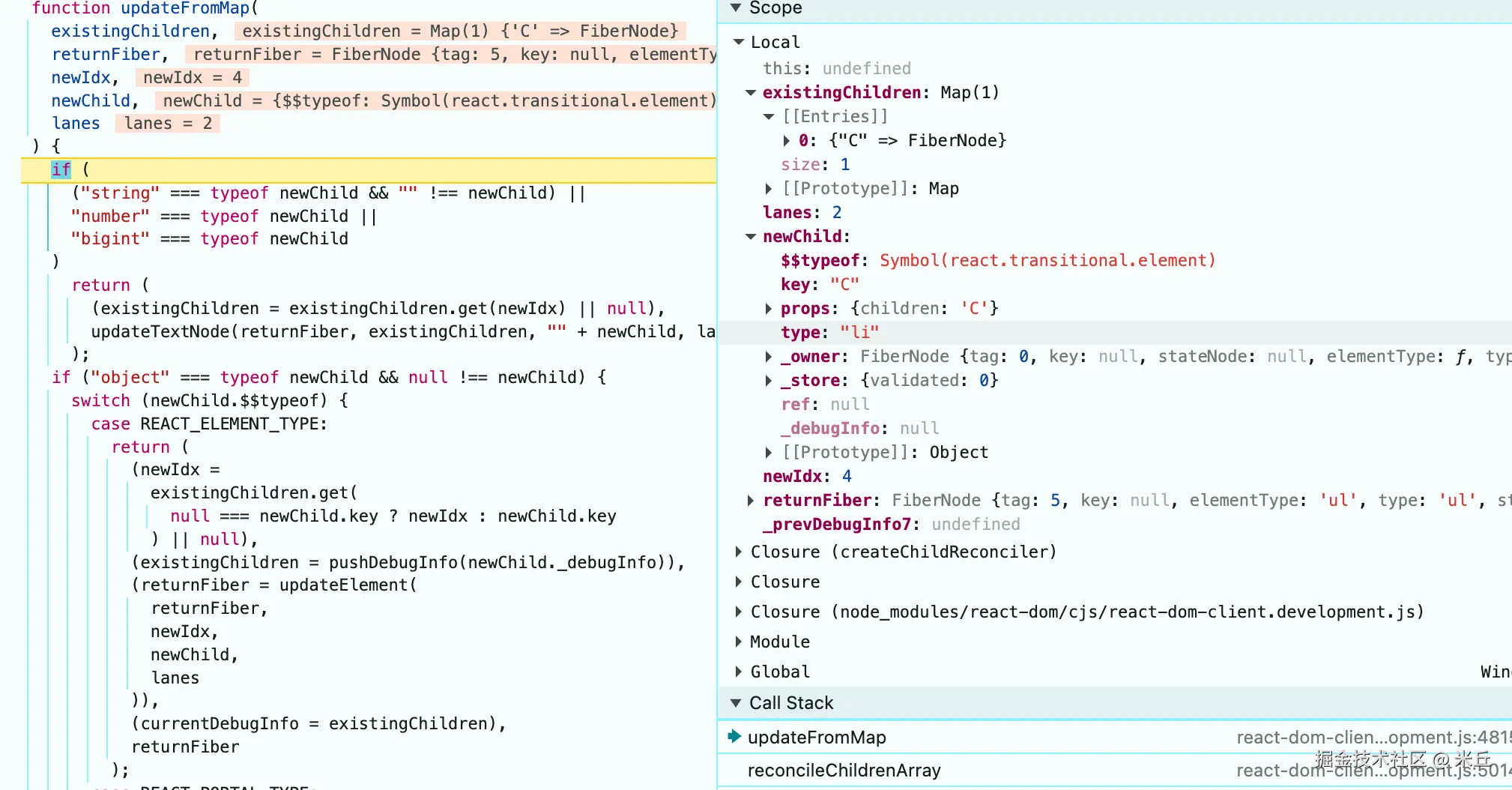1512x790 pixels.
Task: Collapse the existingChildren Map entry
Action: pos(751,92)
